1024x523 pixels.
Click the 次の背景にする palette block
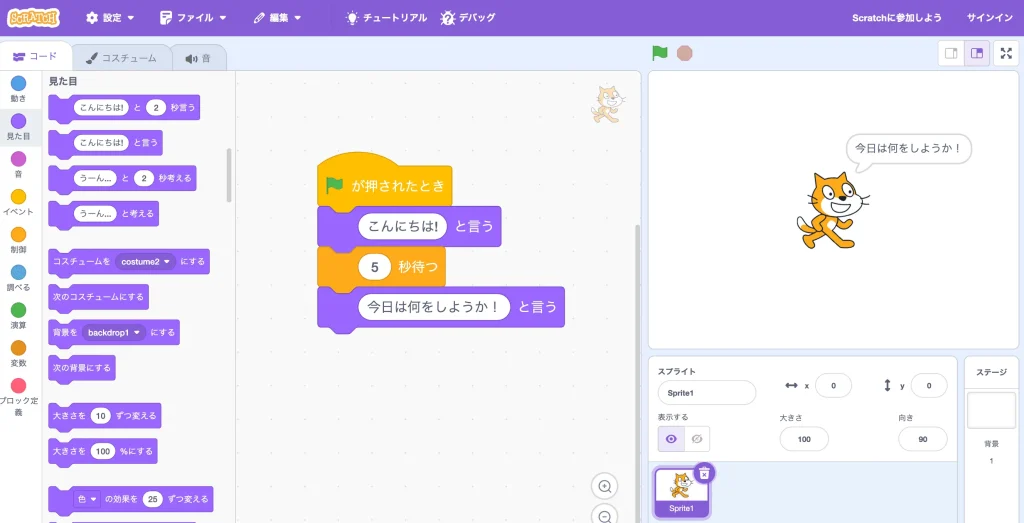click(x=82, y=368)
